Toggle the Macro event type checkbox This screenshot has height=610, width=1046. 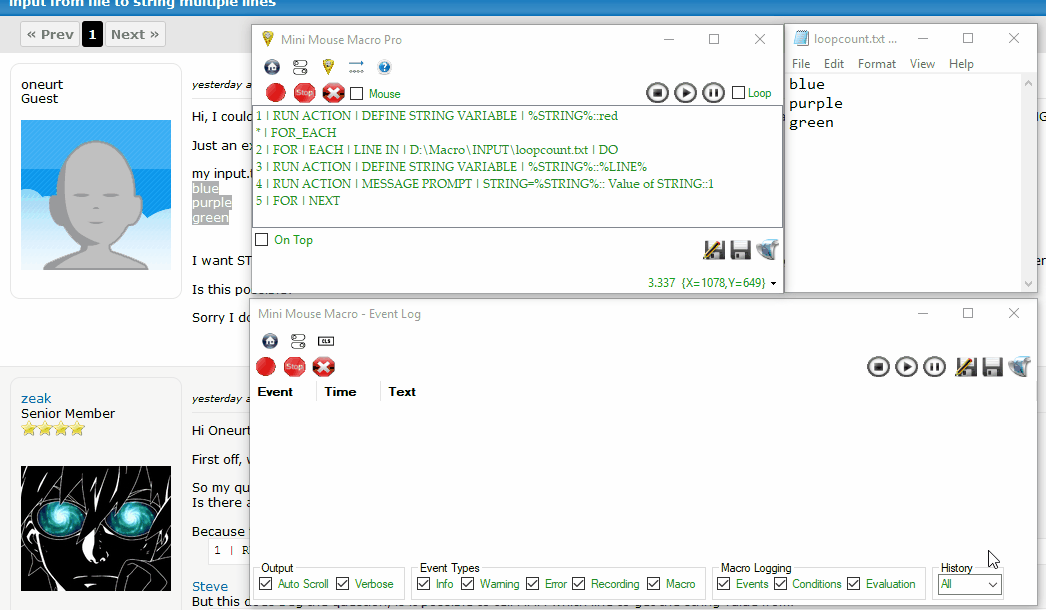click(654, 583)
